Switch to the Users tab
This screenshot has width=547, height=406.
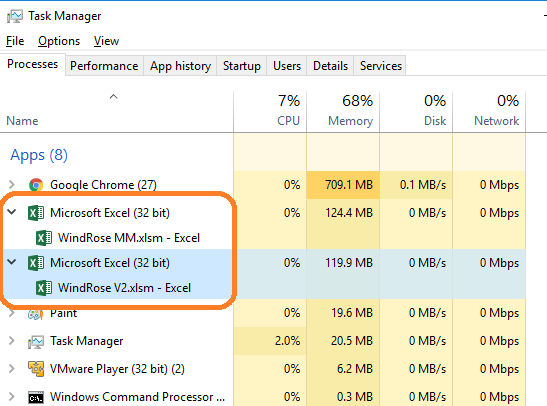(x=287, y=66)
